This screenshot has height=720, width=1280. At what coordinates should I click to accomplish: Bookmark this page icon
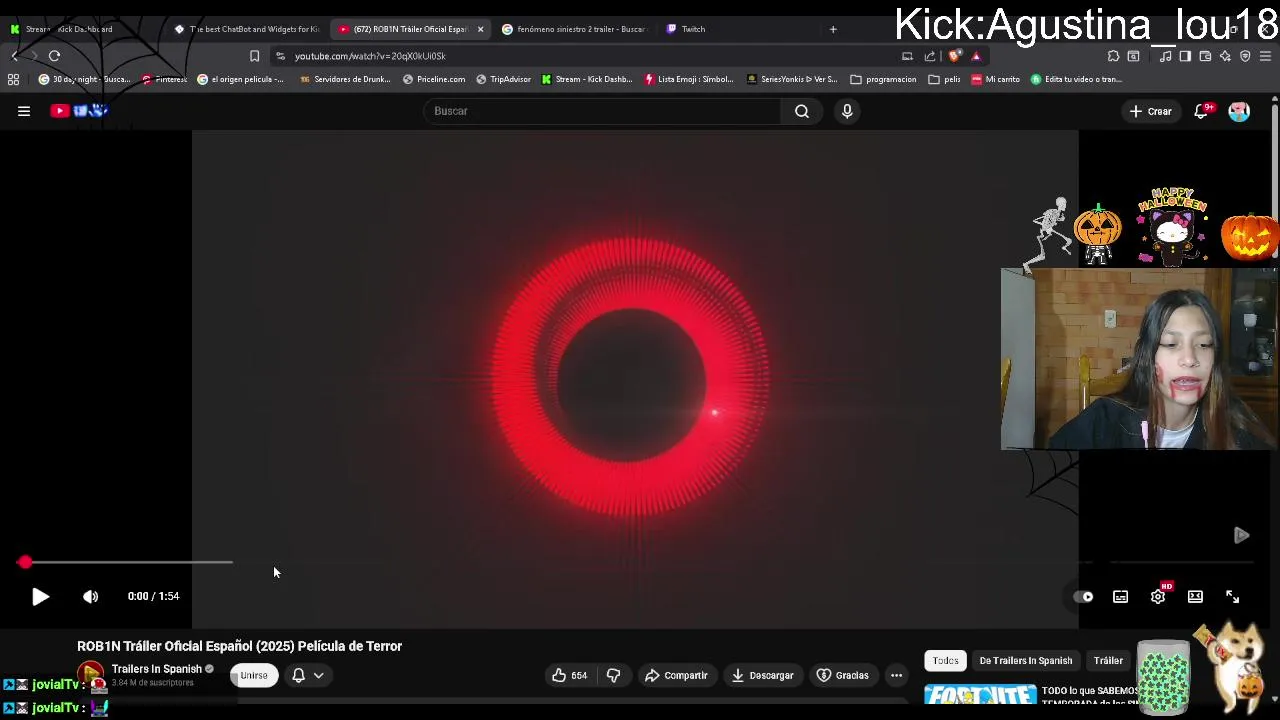[x=254, y=56]
